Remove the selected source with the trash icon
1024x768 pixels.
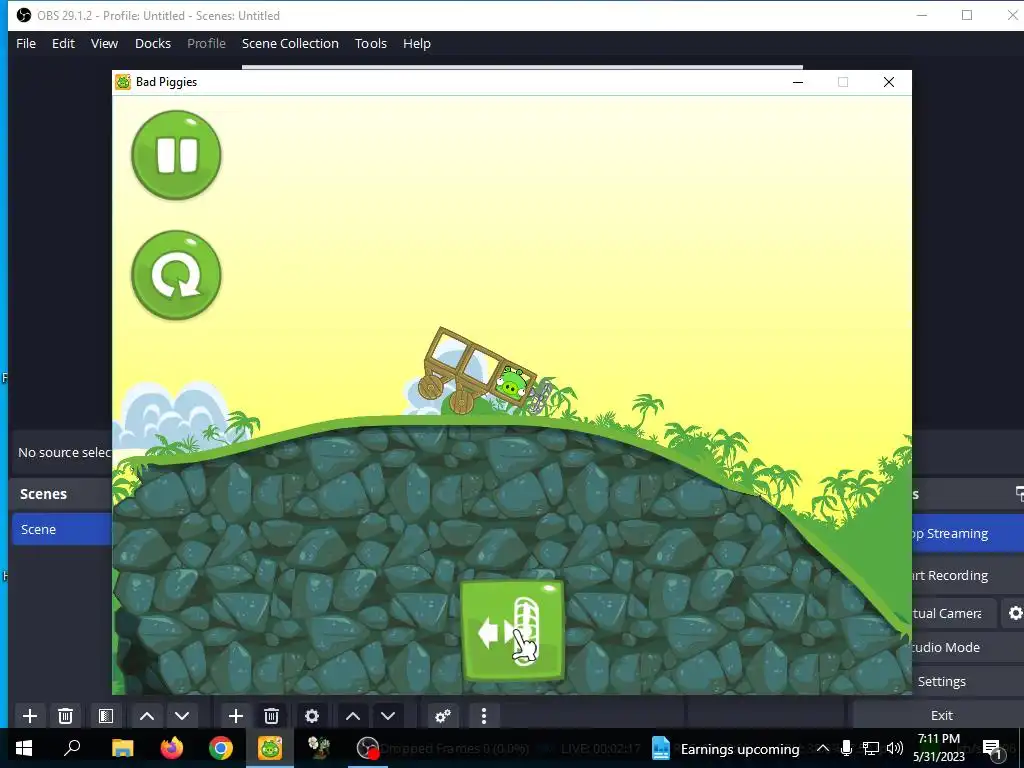[x=272, y=716]
